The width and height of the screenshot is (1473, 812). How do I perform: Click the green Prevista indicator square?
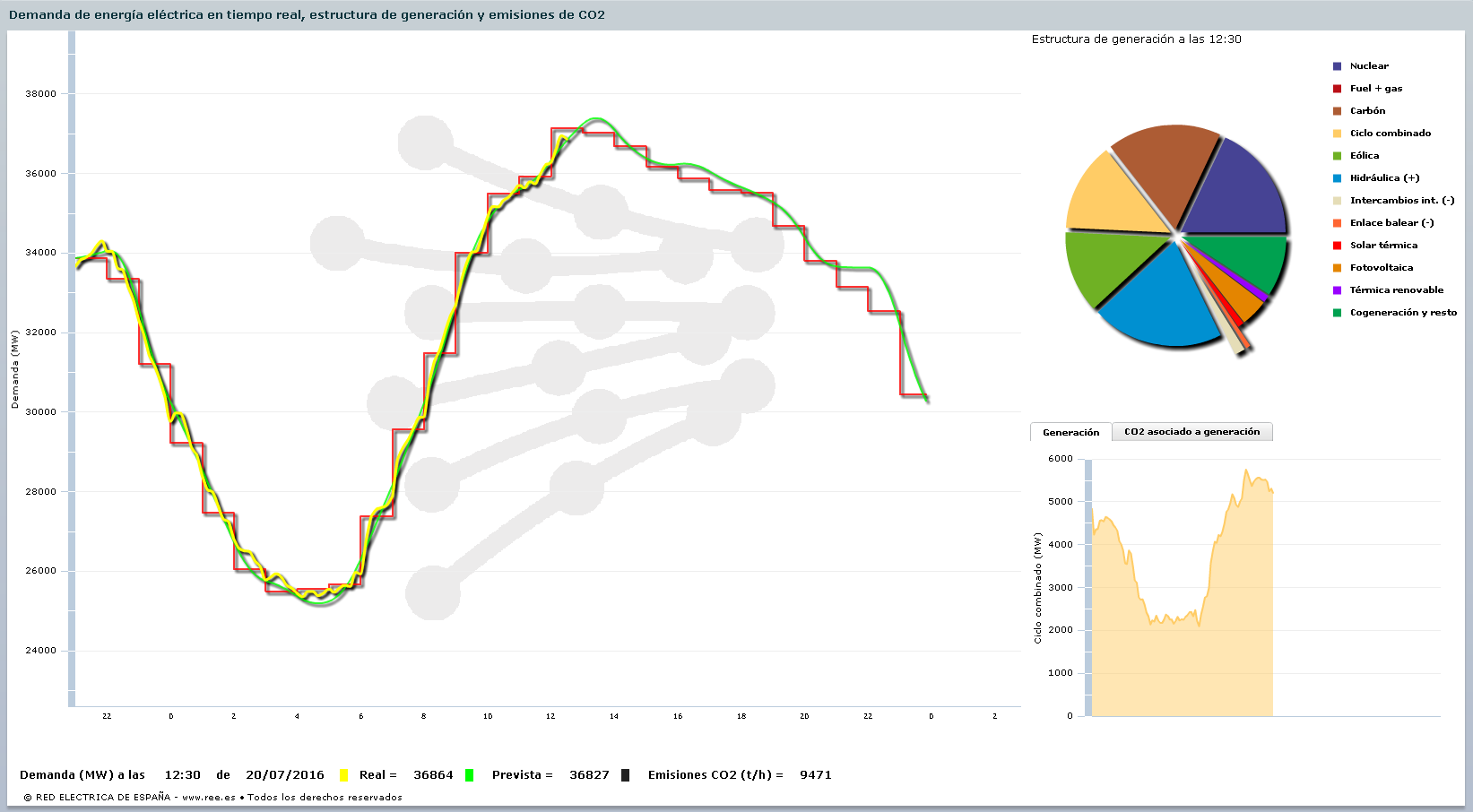469,775
